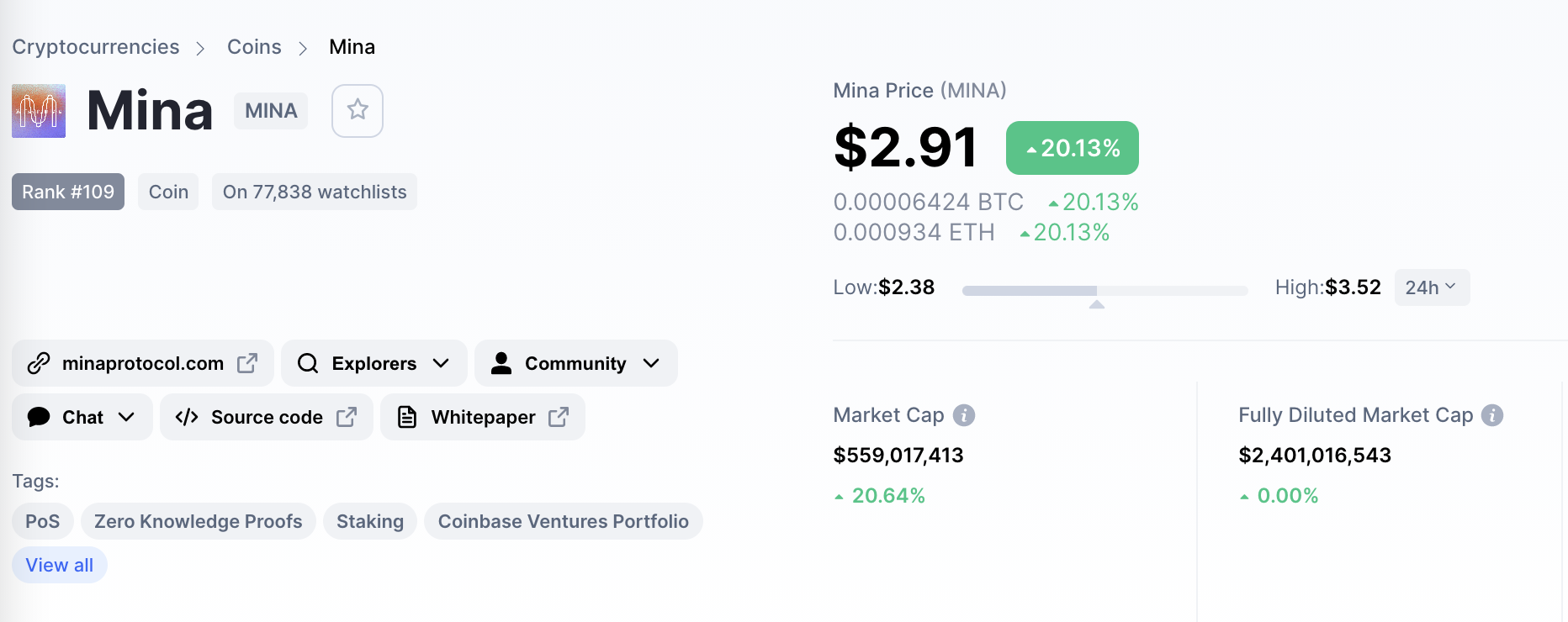1568x622 pixels.
Task: Click the Explorers magnifying glass icon
Action: (x=308, y=363)
